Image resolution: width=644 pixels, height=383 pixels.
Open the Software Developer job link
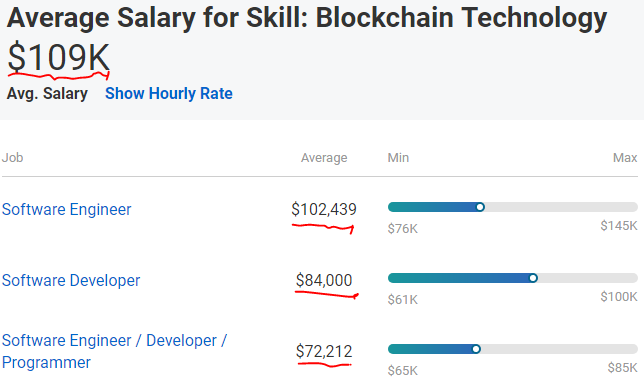click(71, 280)
